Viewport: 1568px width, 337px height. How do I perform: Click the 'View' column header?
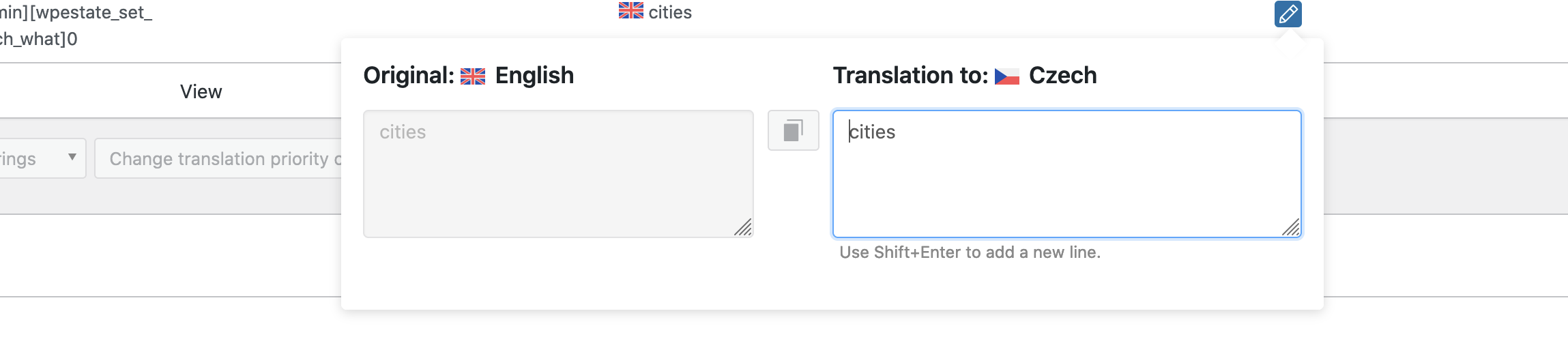pos(201,92)
